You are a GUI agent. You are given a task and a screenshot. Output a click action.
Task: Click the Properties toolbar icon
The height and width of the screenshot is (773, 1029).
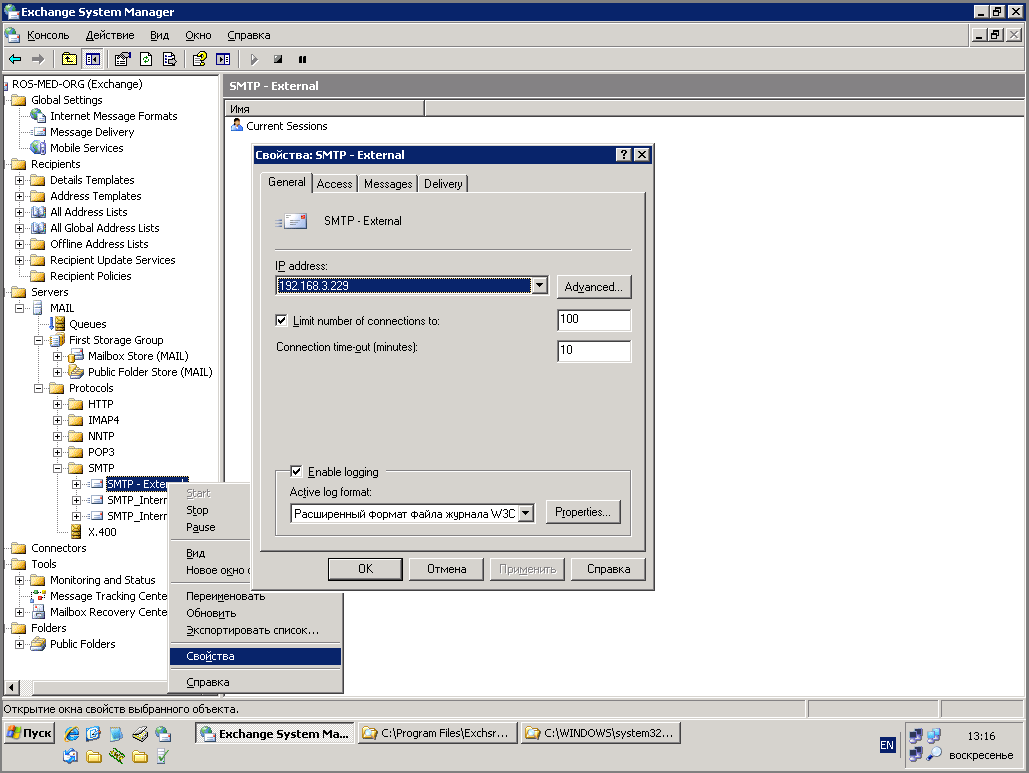tap(122, 59)
